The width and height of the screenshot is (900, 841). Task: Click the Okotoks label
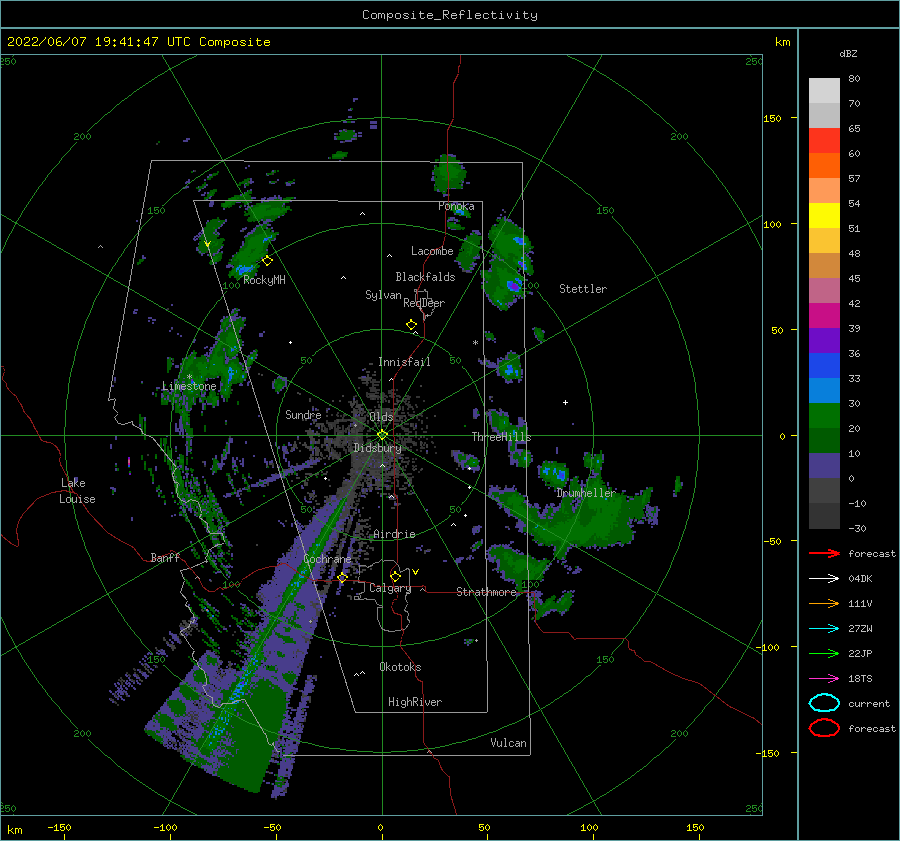[400, 667]
